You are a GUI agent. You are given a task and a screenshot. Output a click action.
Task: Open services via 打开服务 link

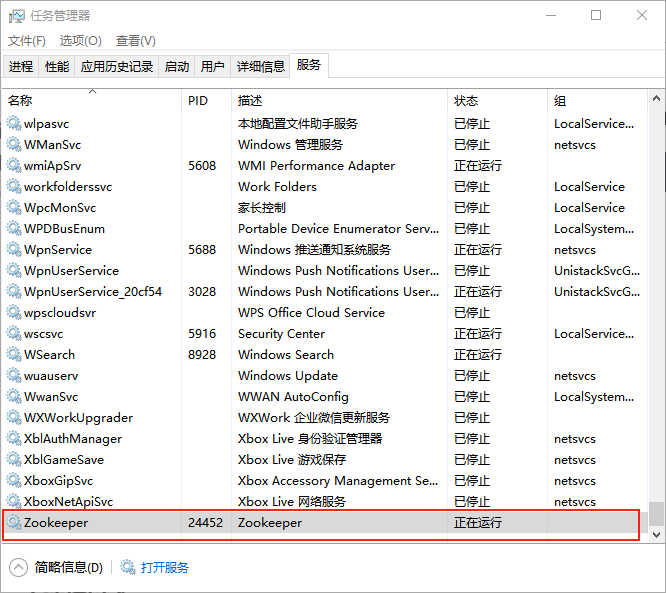(x=165, y=568)
